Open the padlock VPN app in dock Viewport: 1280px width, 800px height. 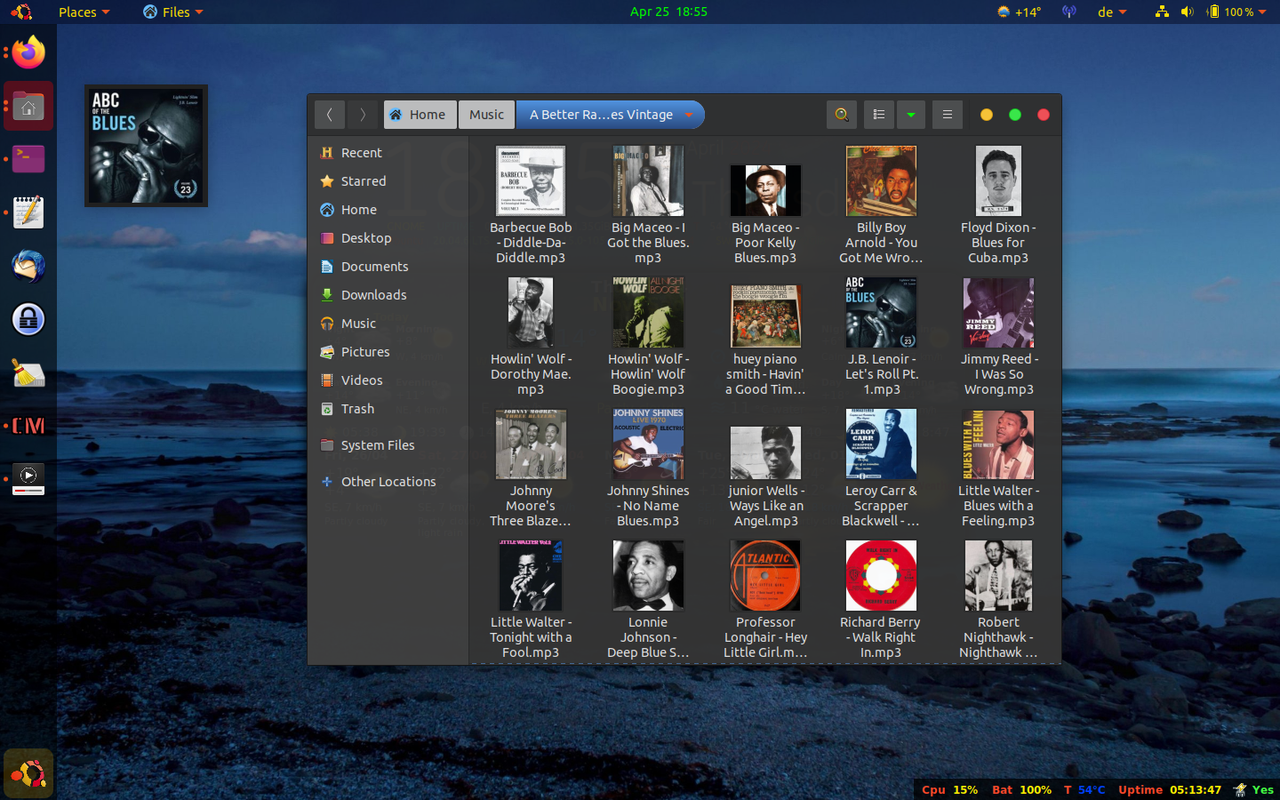[x=29, y=319]
